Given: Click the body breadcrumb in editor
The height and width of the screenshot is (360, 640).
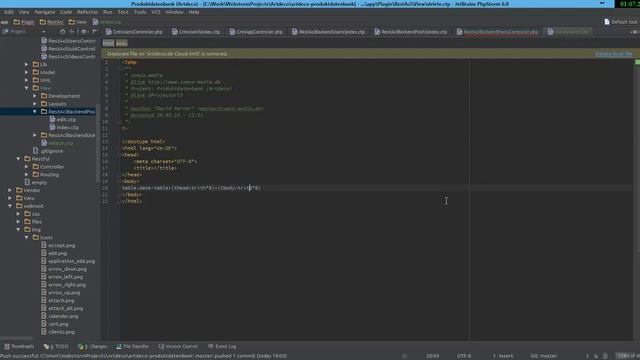Looking at the screenshot, I should (122, 43).
